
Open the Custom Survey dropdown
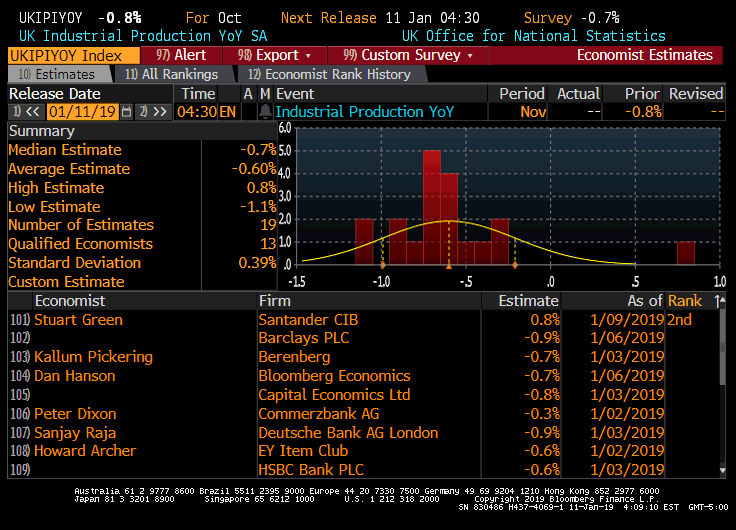click(407, 55)
